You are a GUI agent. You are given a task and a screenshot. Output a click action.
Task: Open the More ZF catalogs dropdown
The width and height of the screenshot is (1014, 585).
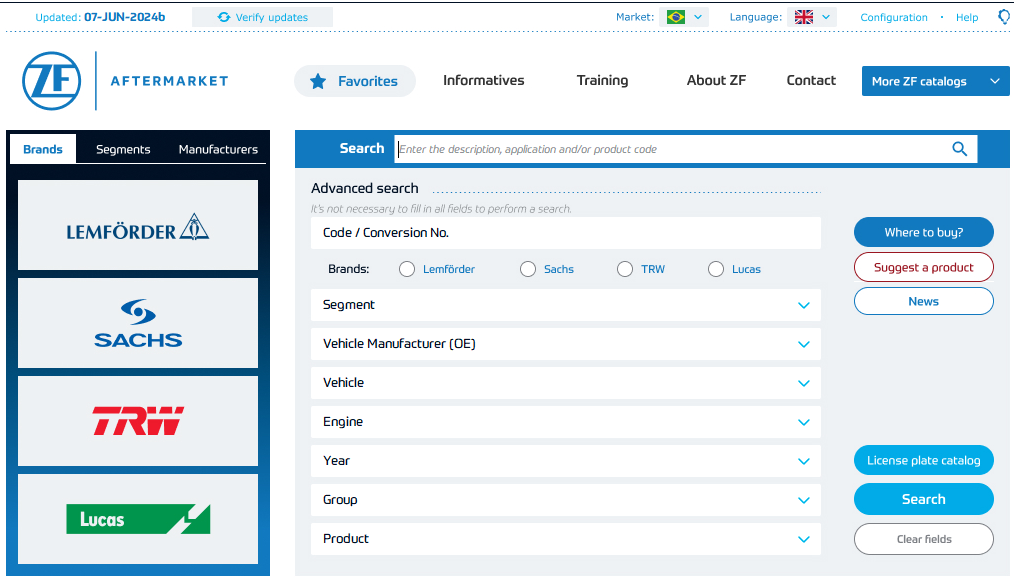pos(935,81)
